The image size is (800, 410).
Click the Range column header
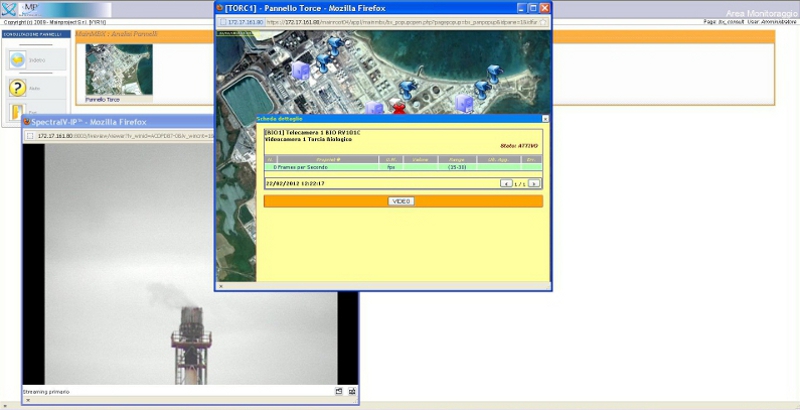pos(457,160)
